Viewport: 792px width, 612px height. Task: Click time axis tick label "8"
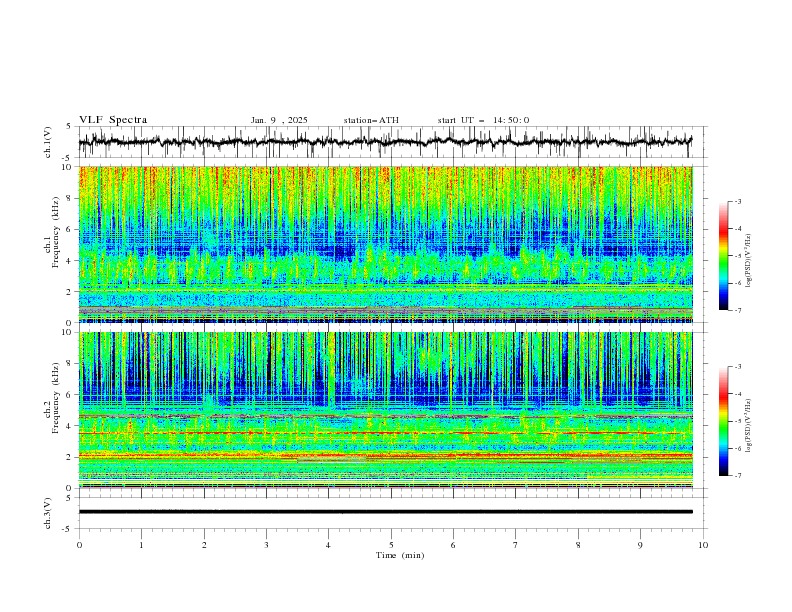(578, 545)
